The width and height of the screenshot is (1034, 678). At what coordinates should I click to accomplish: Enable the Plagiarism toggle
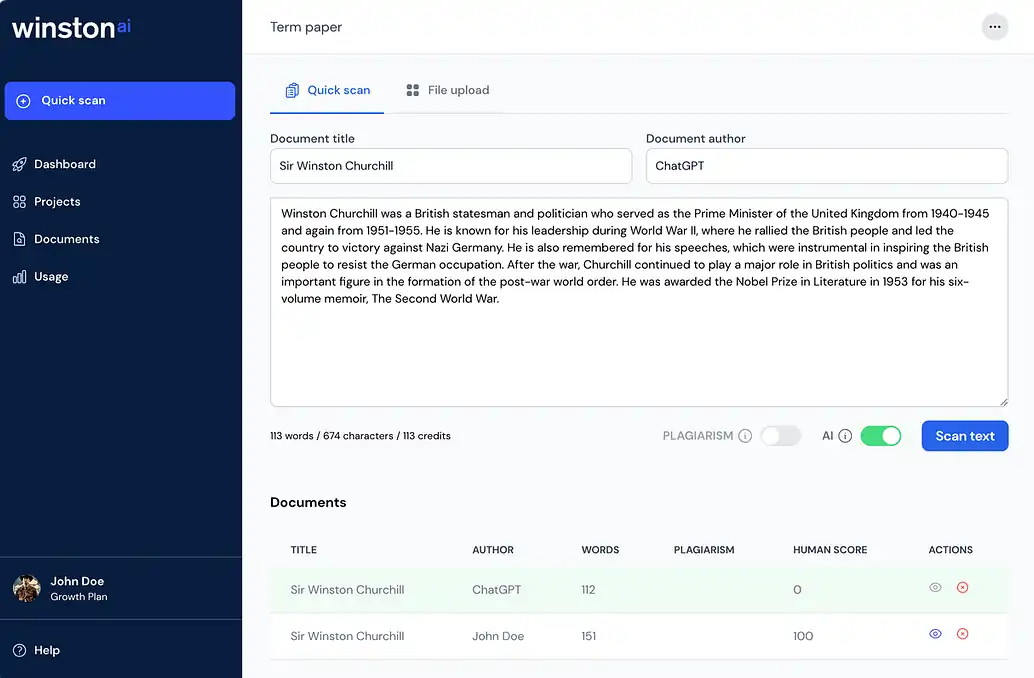click(781, 436)
